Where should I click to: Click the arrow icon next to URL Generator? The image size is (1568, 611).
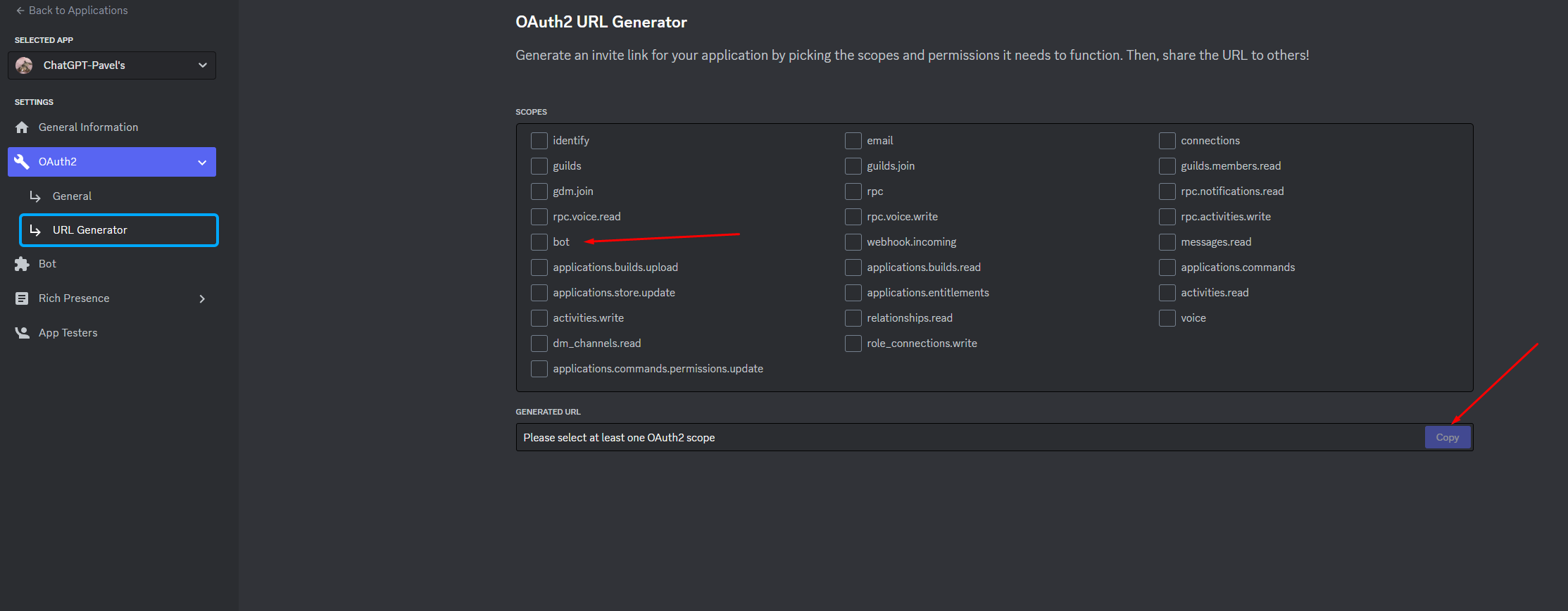point(35,229)
